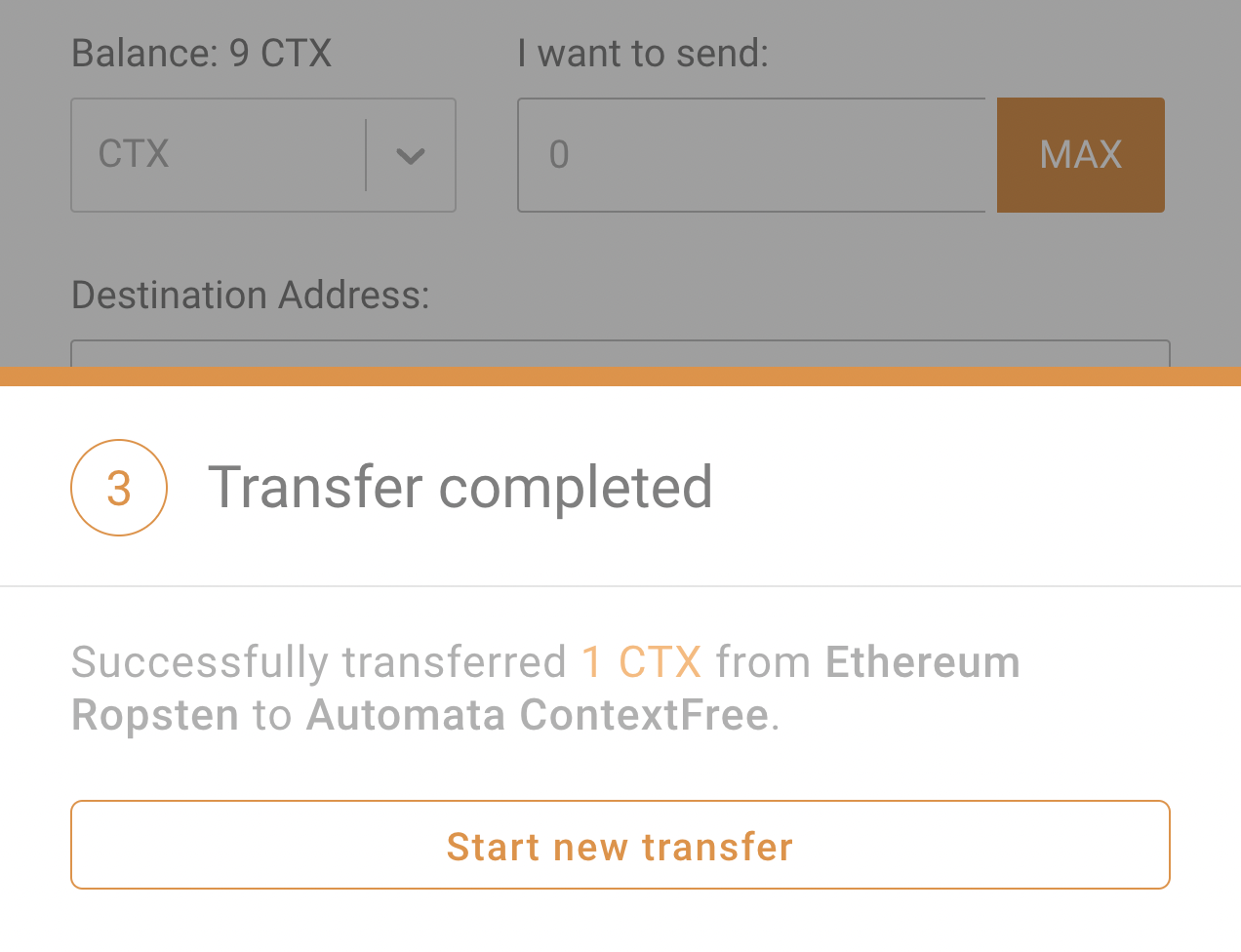Image resolution: width=1241 pixels, height=952 pixels.
Task: Focus the Destination Address input box
Action: (620, 353)
